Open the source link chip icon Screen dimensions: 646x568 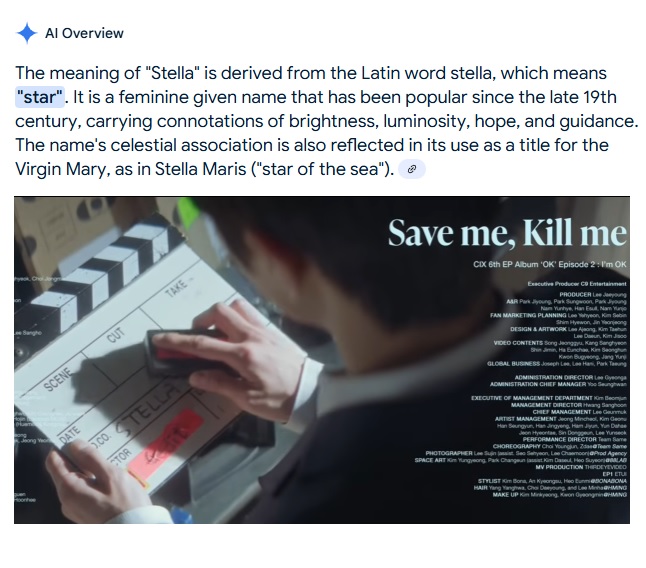pyautogui.click(x=412, y=169)
